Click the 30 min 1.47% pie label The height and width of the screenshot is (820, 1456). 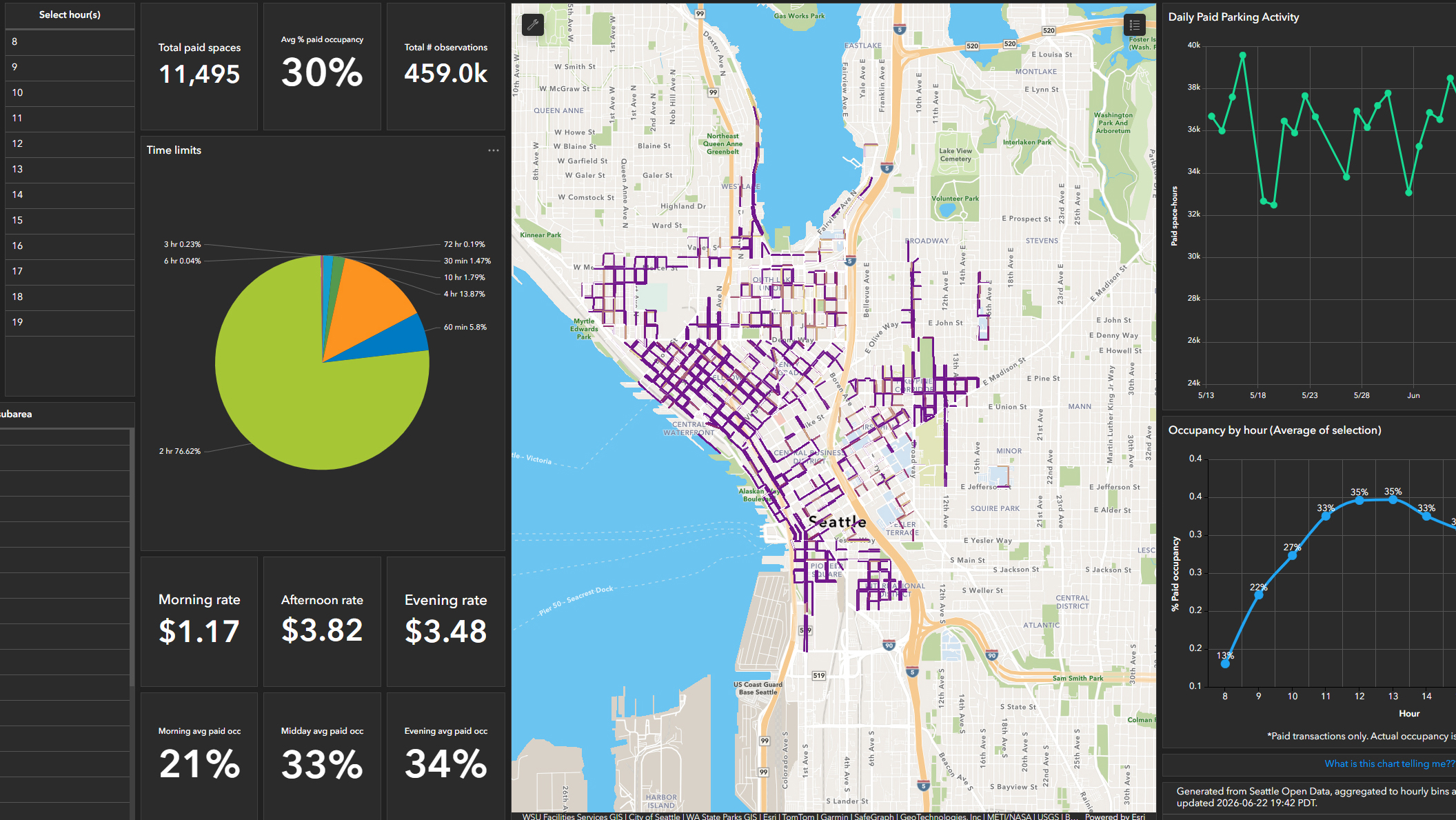pos(467,261)
